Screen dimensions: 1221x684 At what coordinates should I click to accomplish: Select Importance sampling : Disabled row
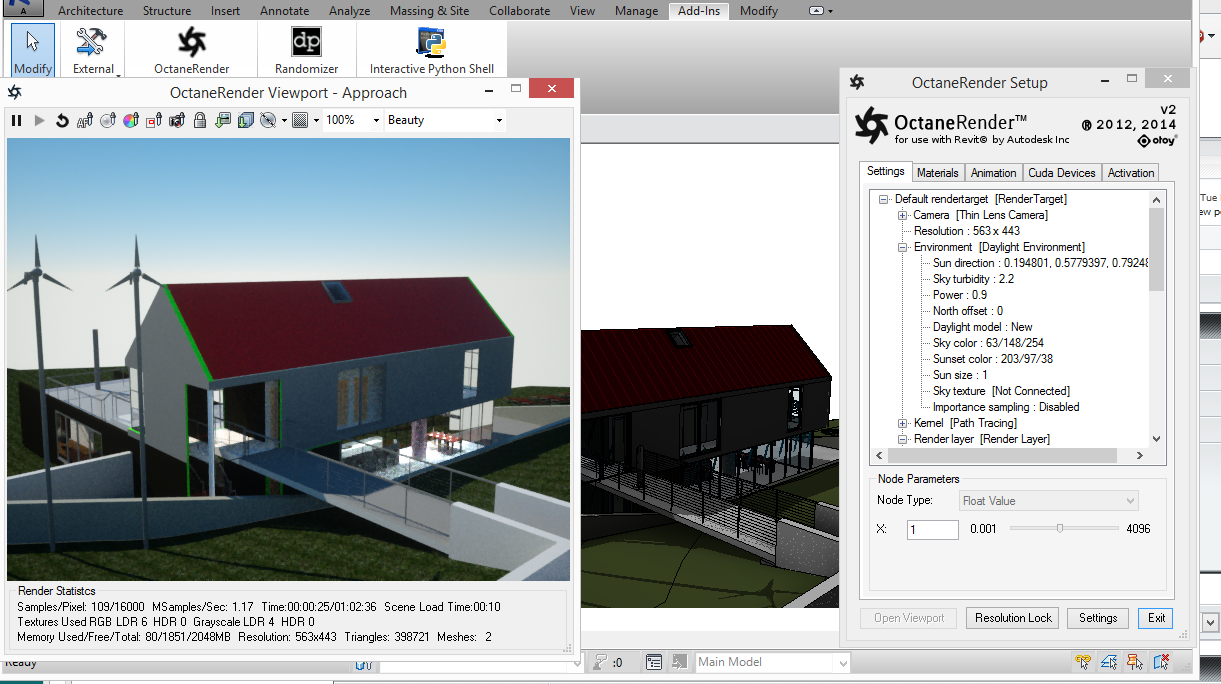click(x=1006, y=407)
